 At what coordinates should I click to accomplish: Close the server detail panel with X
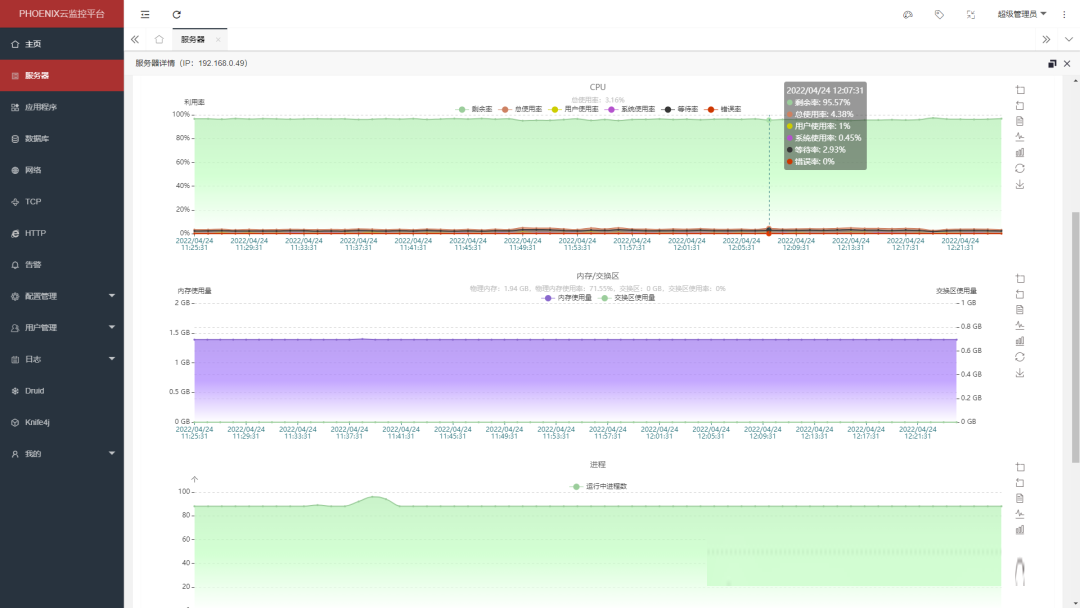click(1067, 63)
